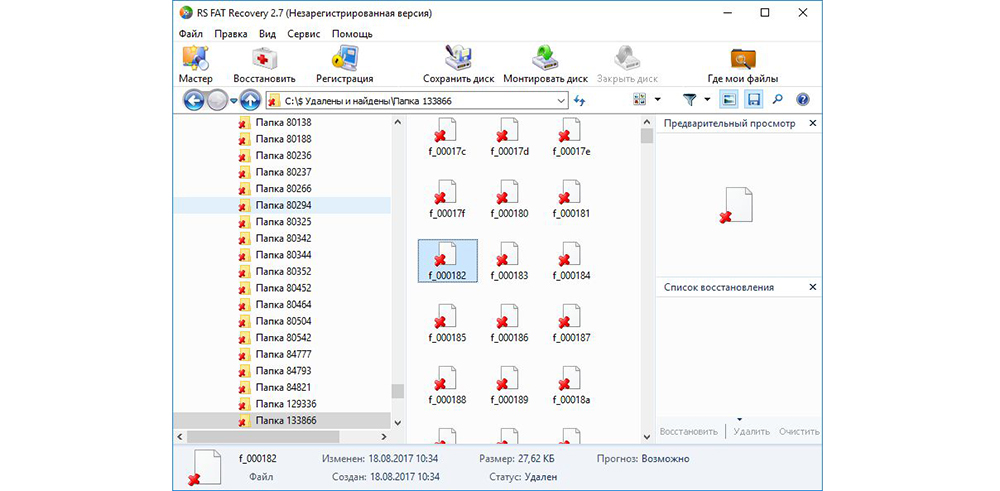The width and height of the screenshot is (1000, 491).
Task: Open help with question mark icon
Action: tap(801, 100)
